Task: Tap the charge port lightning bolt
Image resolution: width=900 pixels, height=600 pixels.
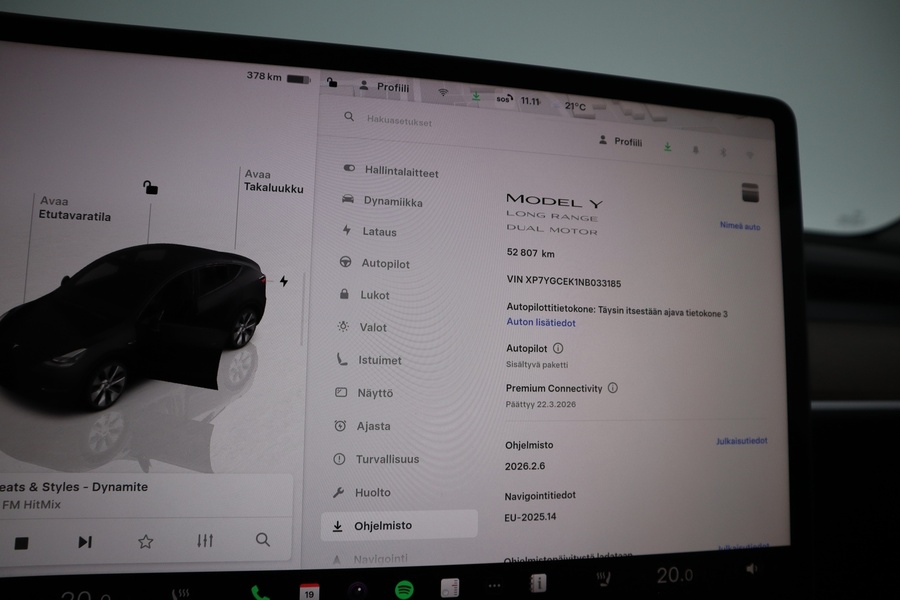Action: pos(284,281)
